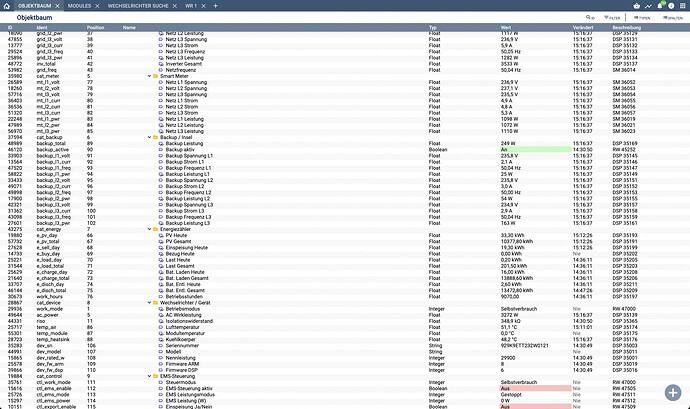Collapse the Smart Meter category
690x409 pixels.
(x=149, y=76)
